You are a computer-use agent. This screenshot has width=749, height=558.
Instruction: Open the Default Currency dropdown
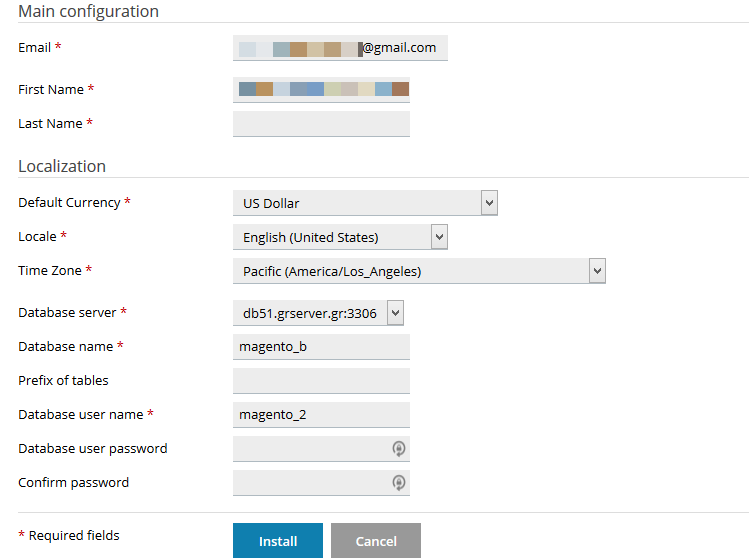tap(365, 203)
